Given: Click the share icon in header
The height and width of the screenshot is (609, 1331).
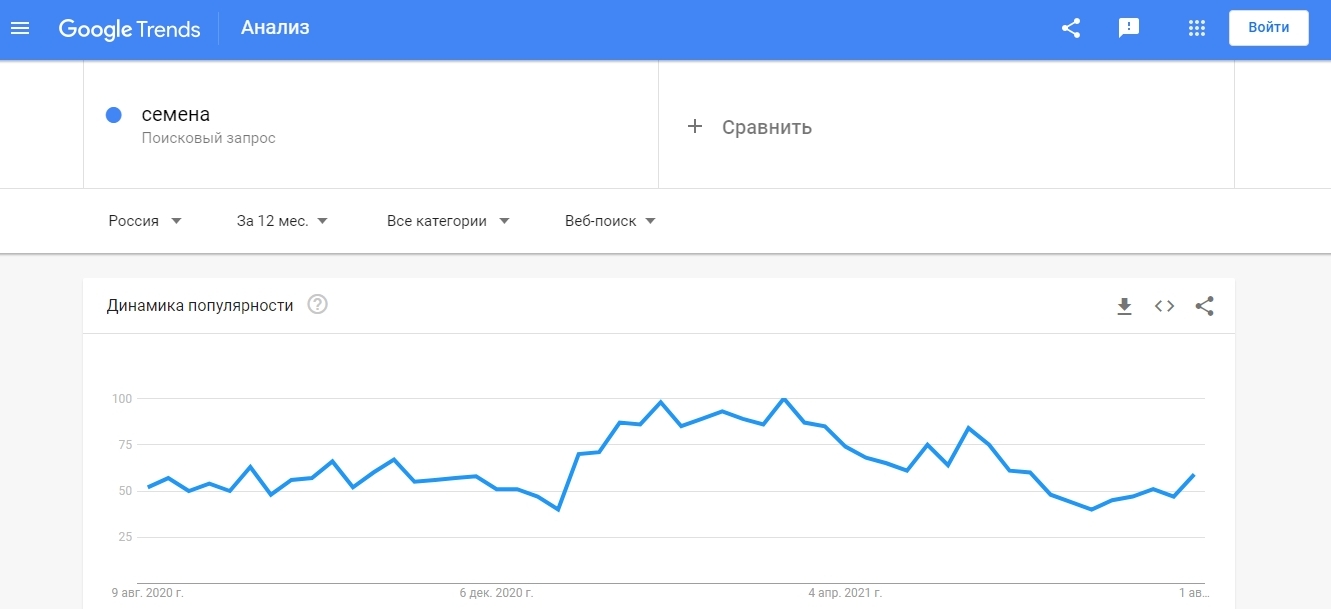Looking at the screenshot, I should 1071,28.
